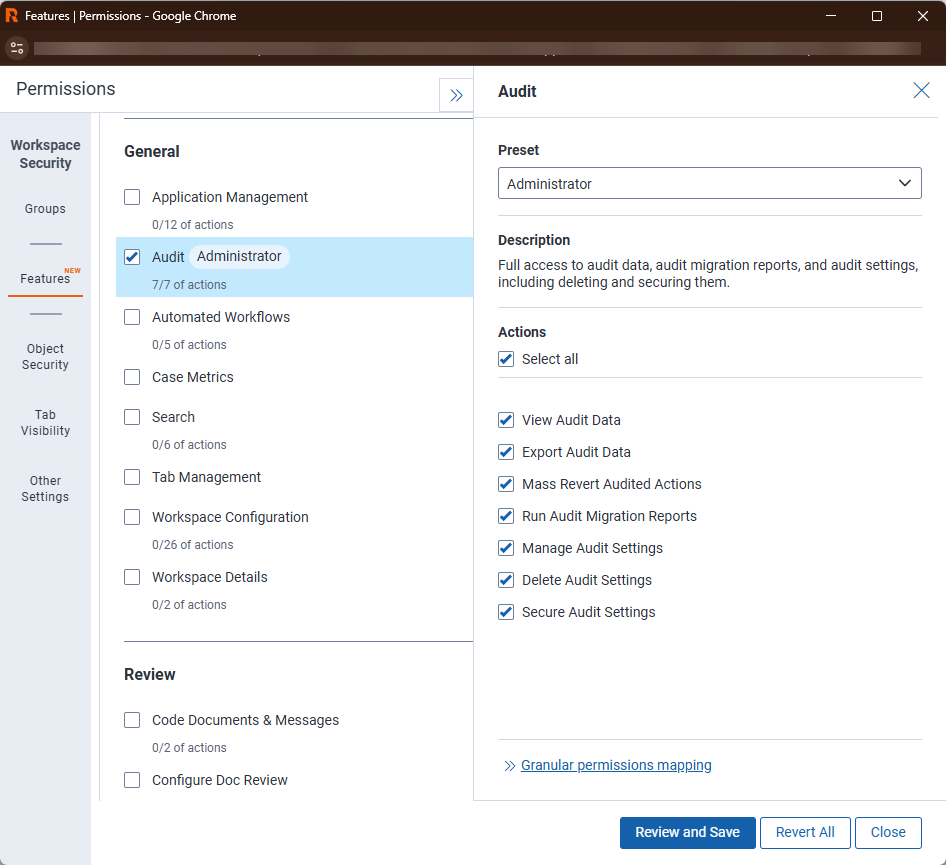Click the Close button at bottom
The height and width of the screenshot is (865, 946).
point(888,832)
